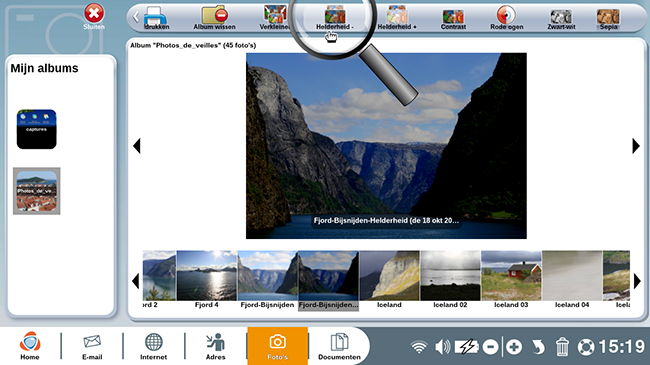
Task: Click the Mijn albums heading
Action: pos(44,68)
